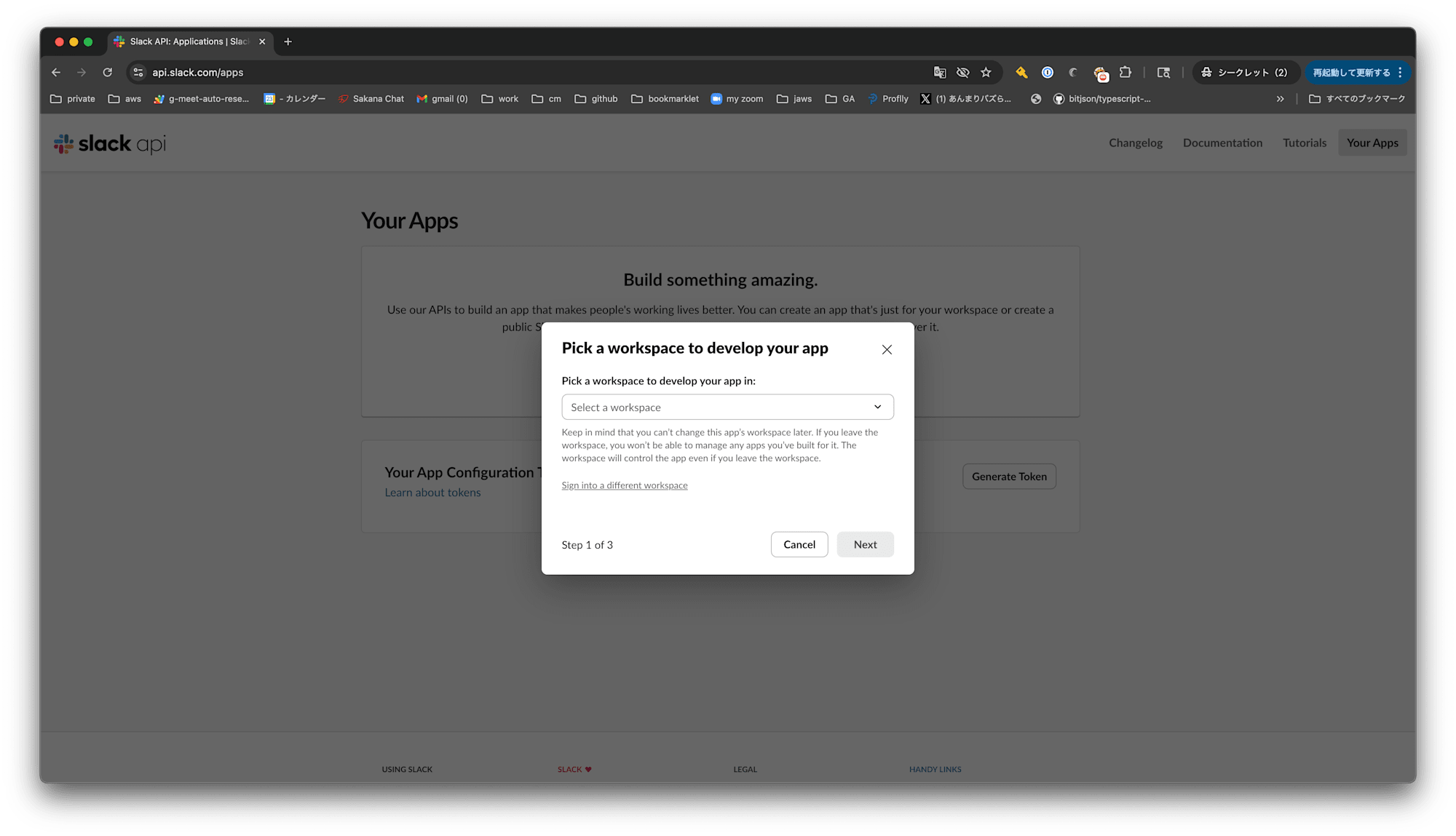Click the crescent moon extension icon

pos(1073,72)
